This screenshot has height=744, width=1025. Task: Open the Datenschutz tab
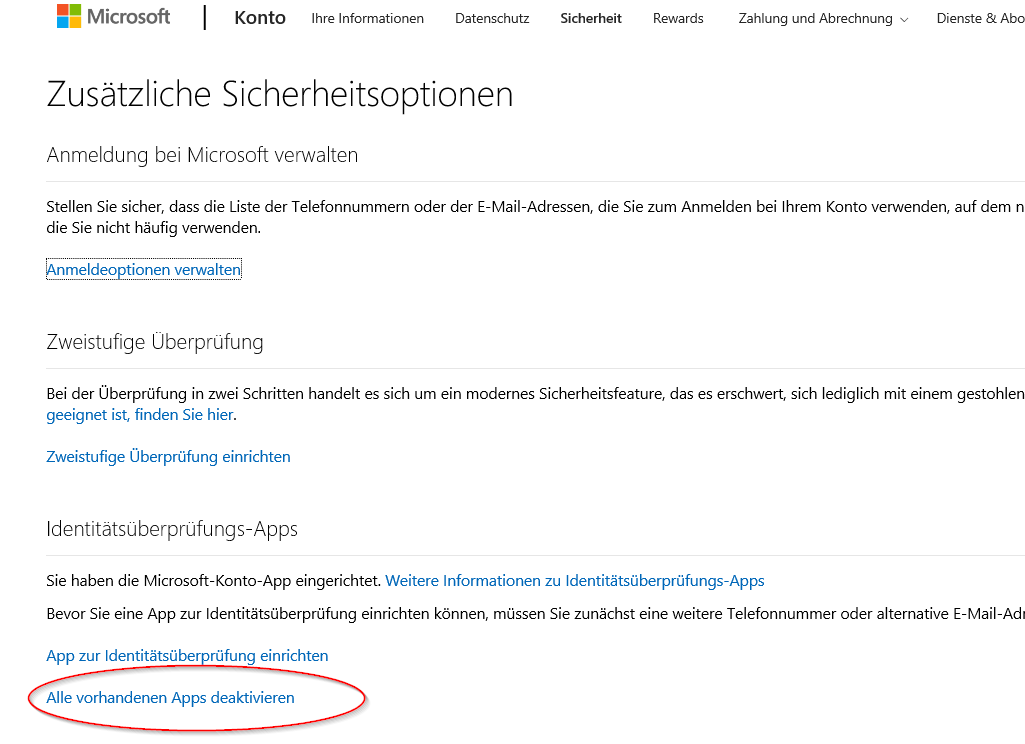point(492,19)
